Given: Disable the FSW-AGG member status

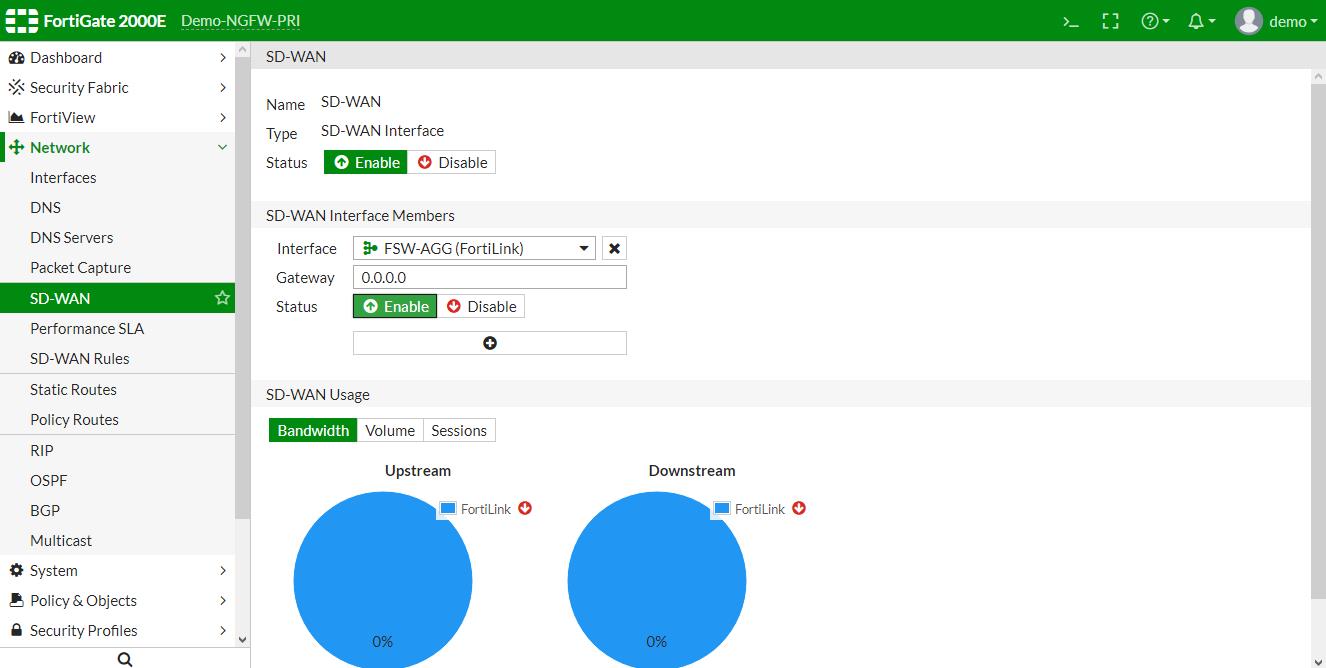Looking at the screenshot, I should point(481,307).
